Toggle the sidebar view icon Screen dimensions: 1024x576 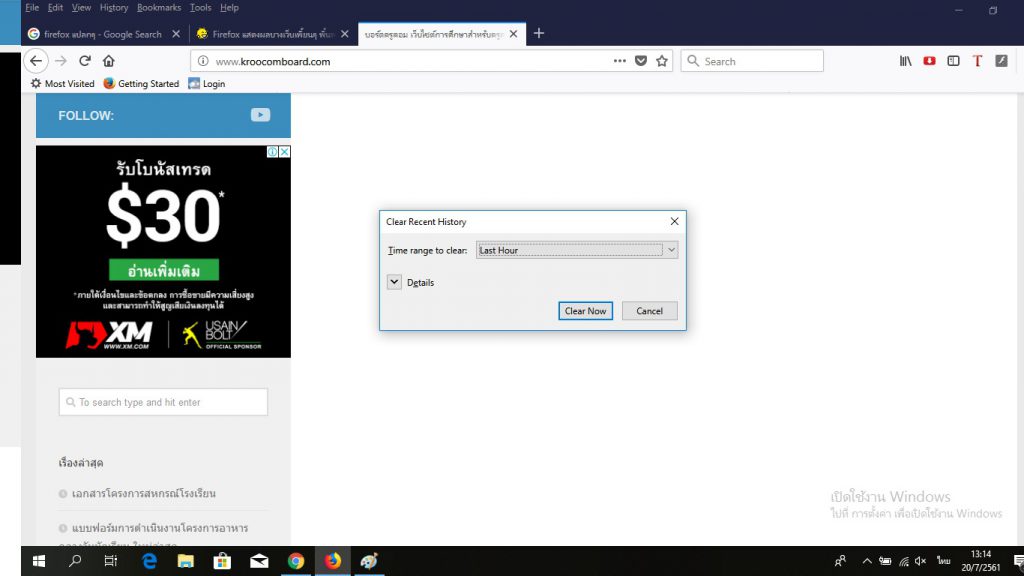tap(953, 61)
